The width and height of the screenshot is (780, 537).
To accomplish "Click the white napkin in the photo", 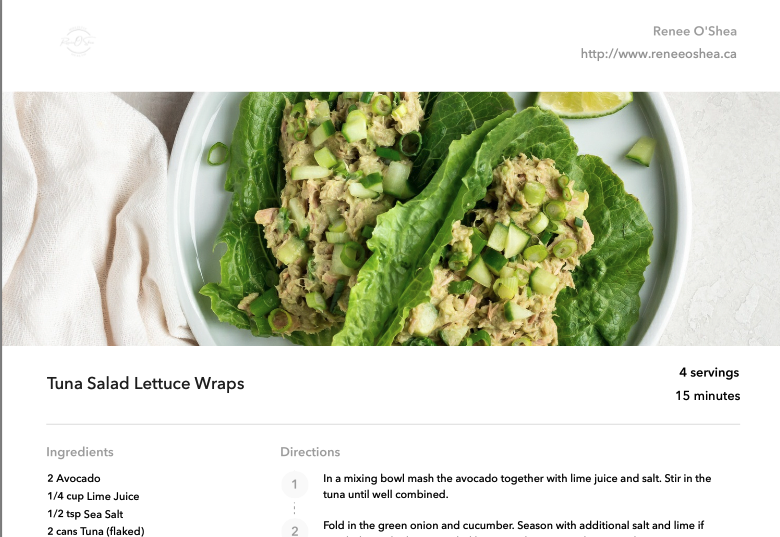I will click(x=92, y=219).
